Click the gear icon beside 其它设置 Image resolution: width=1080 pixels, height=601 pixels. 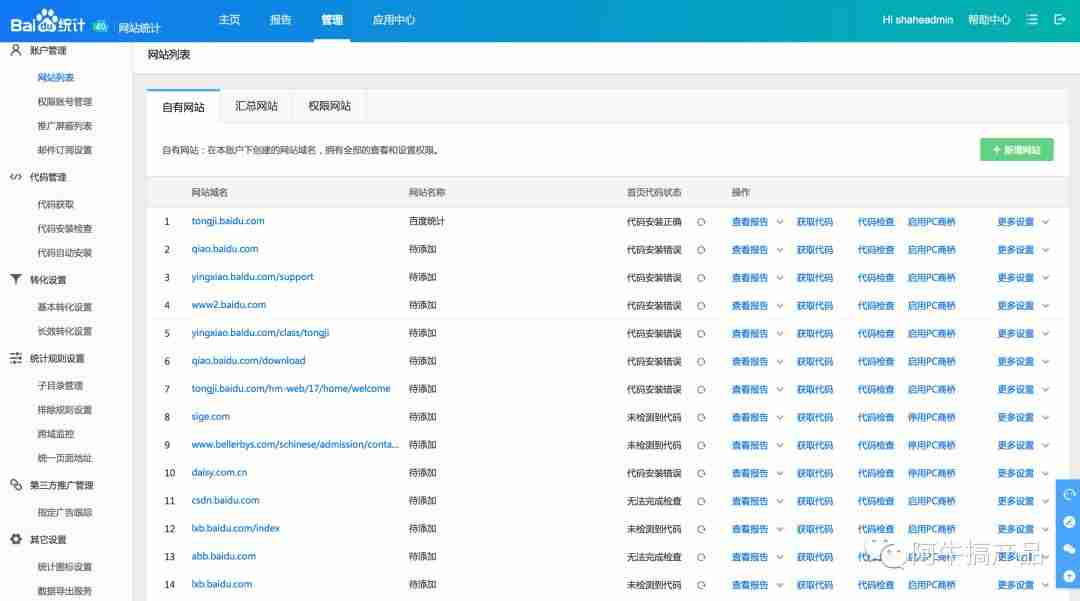(x=18, y=540)
